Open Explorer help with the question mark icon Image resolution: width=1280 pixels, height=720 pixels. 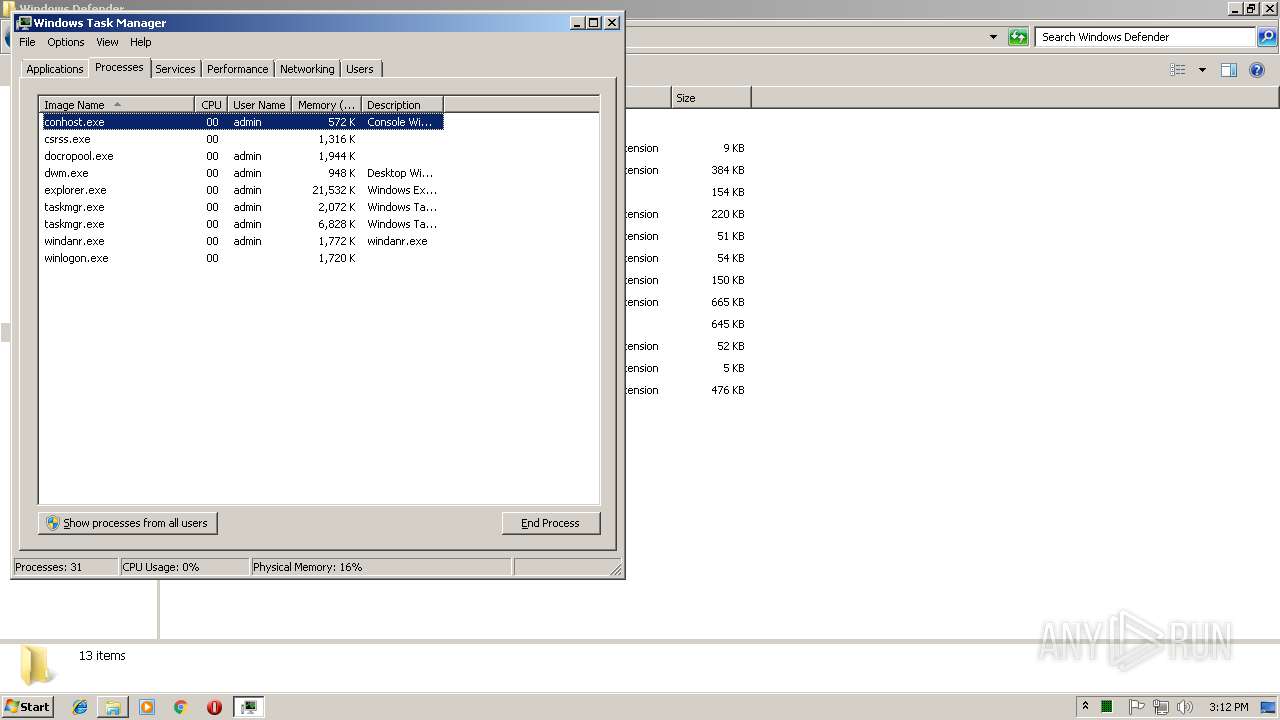click(x=1258, y=70)
